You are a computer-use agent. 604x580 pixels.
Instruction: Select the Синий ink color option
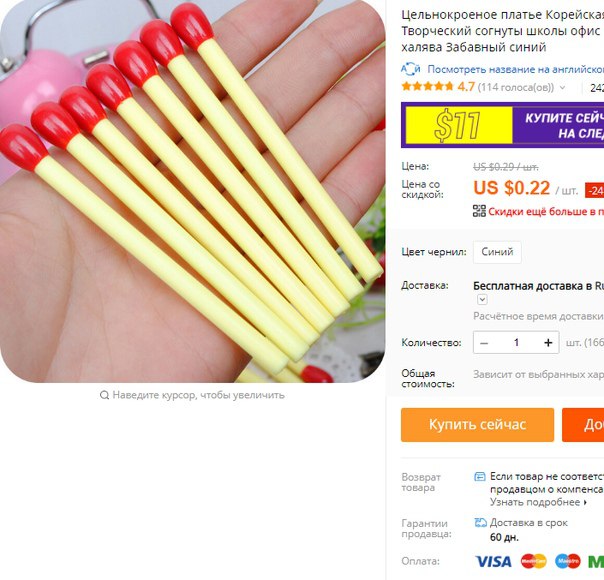click(497, 252)
